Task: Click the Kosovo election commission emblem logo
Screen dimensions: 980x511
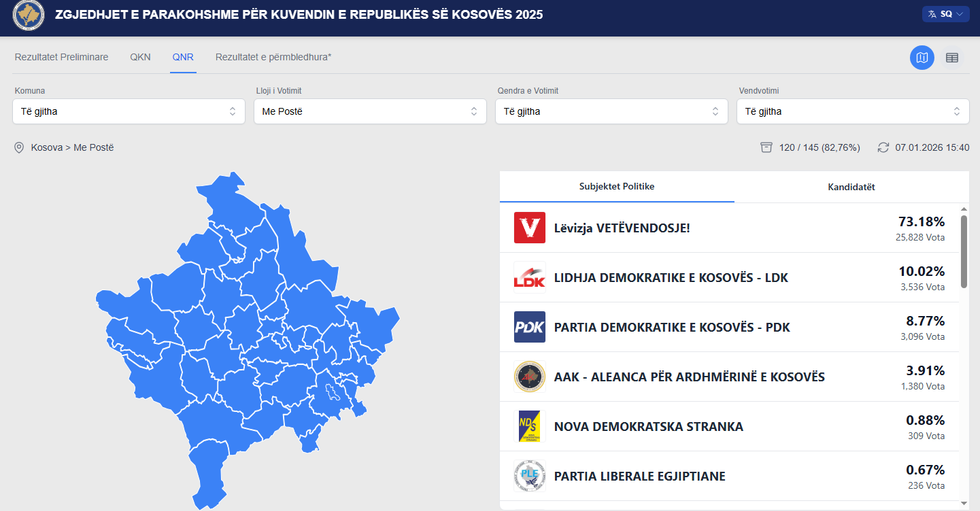Action: 25,17
